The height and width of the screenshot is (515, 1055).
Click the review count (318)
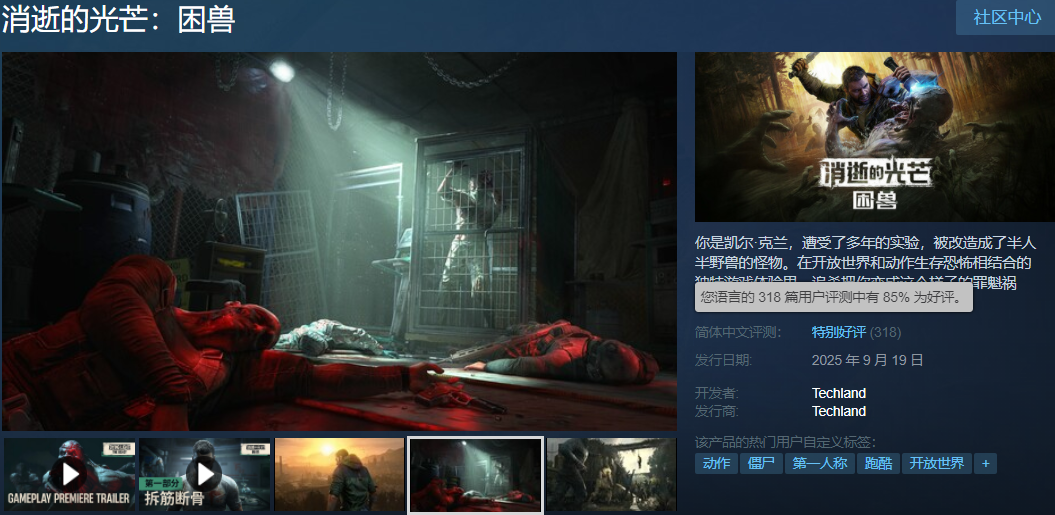click(885, 332)
